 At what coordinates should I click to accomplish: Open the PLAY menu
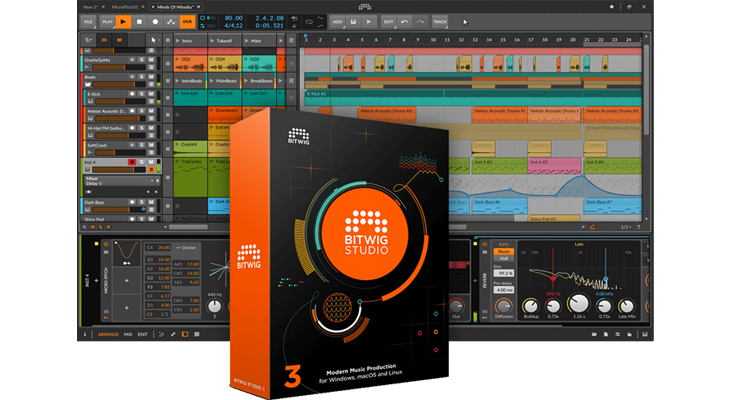coord(108,21)
